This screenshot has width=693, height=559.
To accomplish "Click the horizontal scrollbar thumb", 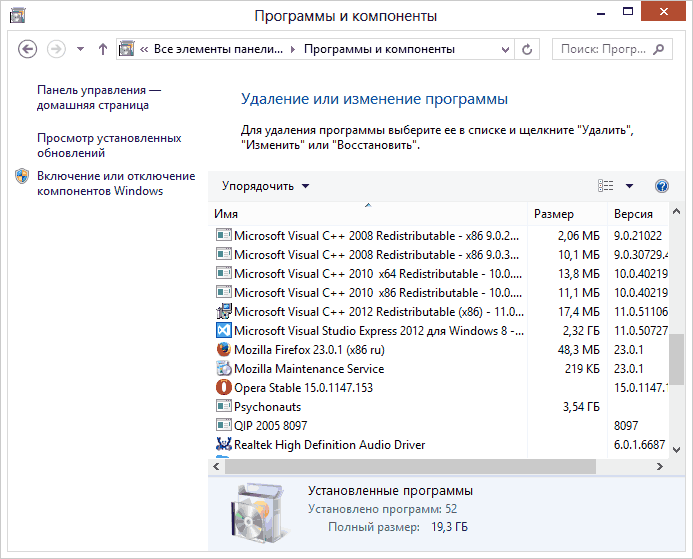I will (410, 466).
